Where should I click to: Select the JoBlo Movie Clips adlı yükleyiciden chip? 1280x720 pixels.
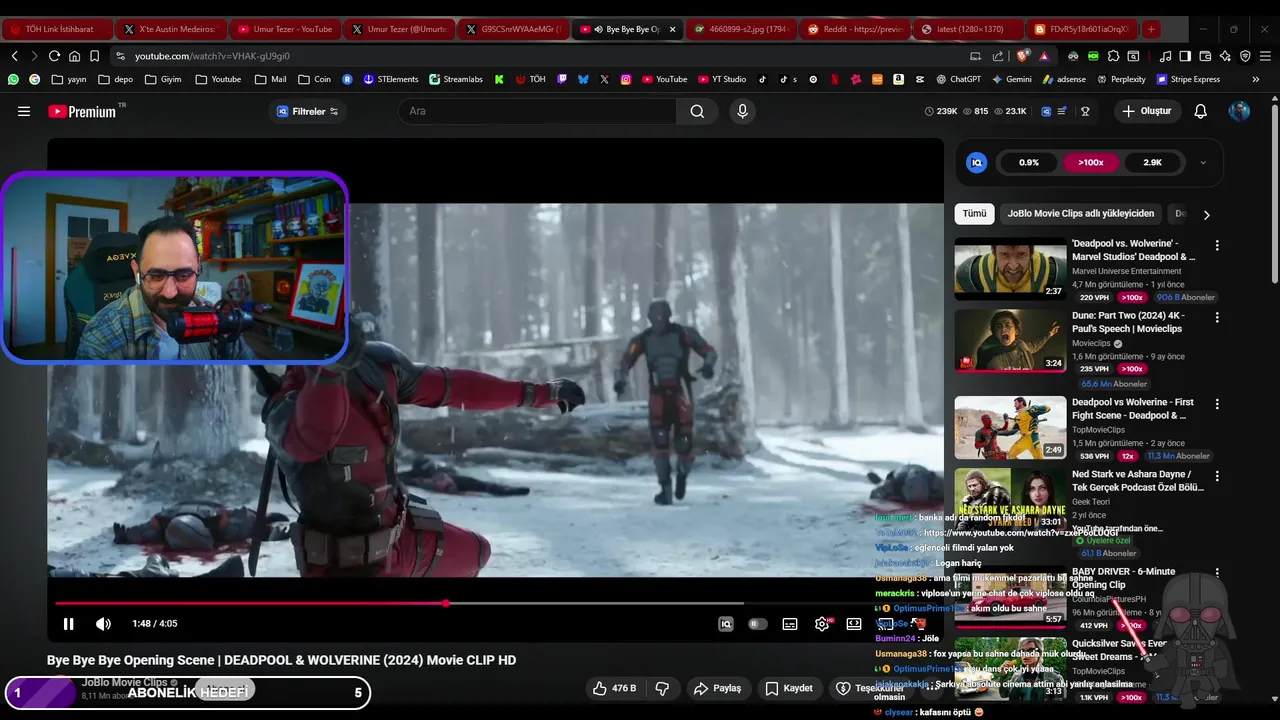click(x=1081, y=213)
